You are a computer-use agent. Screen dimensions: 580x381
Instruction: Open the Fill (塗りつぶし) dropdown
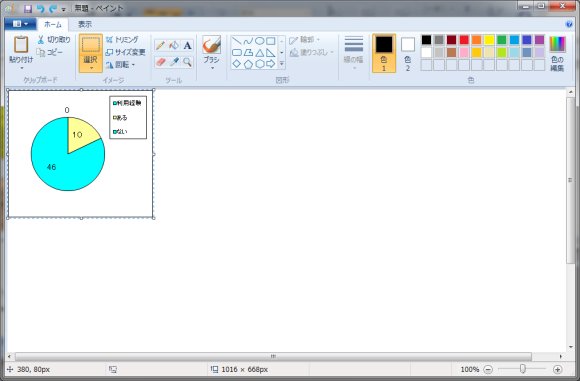[x=311, y=53]
